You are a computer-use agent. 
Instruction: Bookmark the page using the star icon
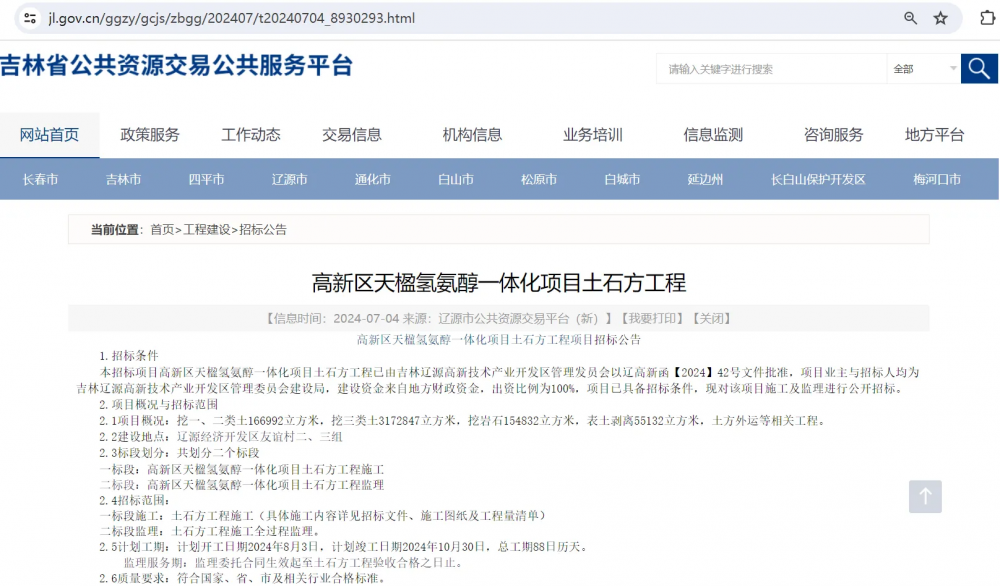(x=938, y=18)
